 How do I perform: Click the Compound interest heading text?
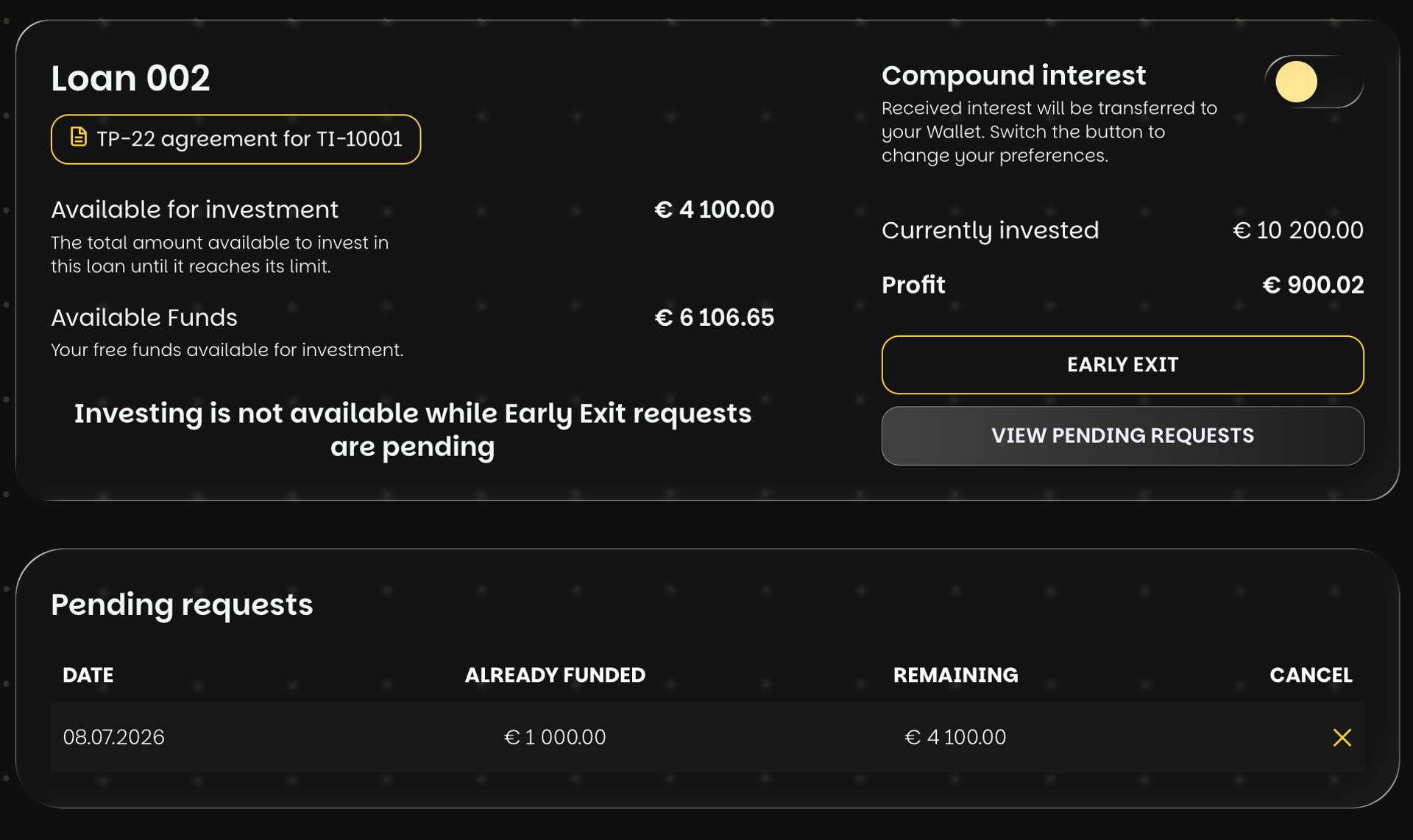coord(1013,75)
